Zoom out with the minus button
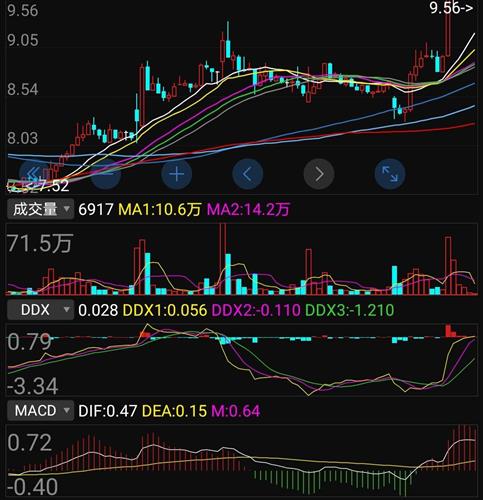 [106, 174]
